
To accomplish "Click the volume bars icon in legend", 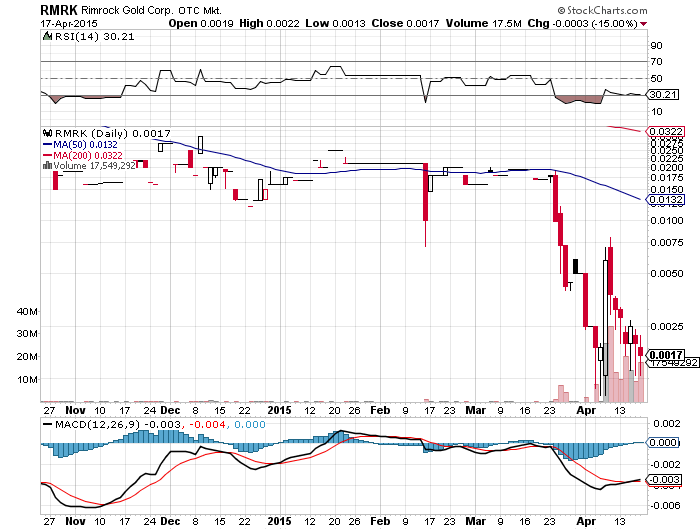I will click(x=47, y=166).
